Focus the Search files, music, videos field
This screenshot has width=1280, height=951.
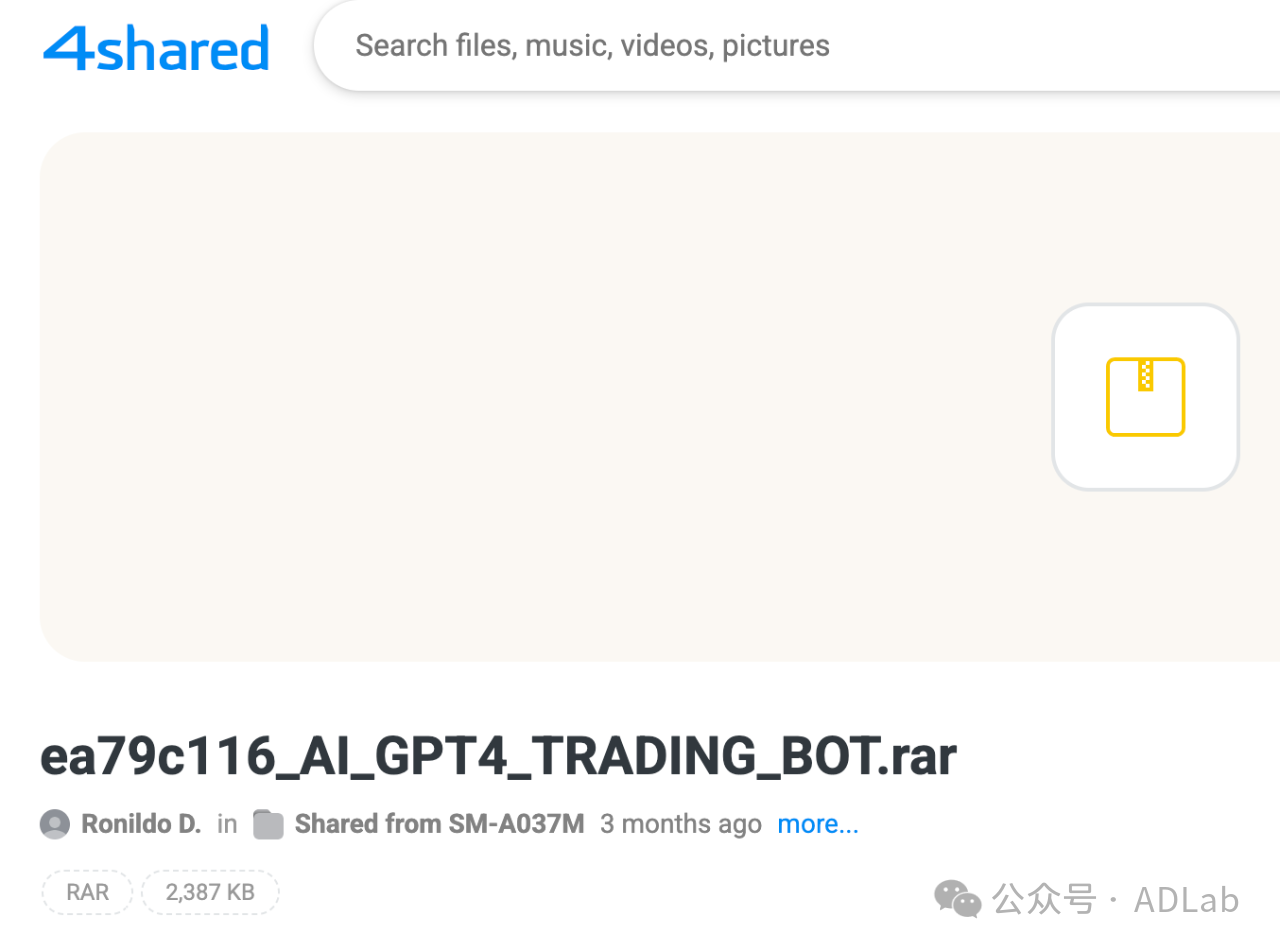pos(797,46)
